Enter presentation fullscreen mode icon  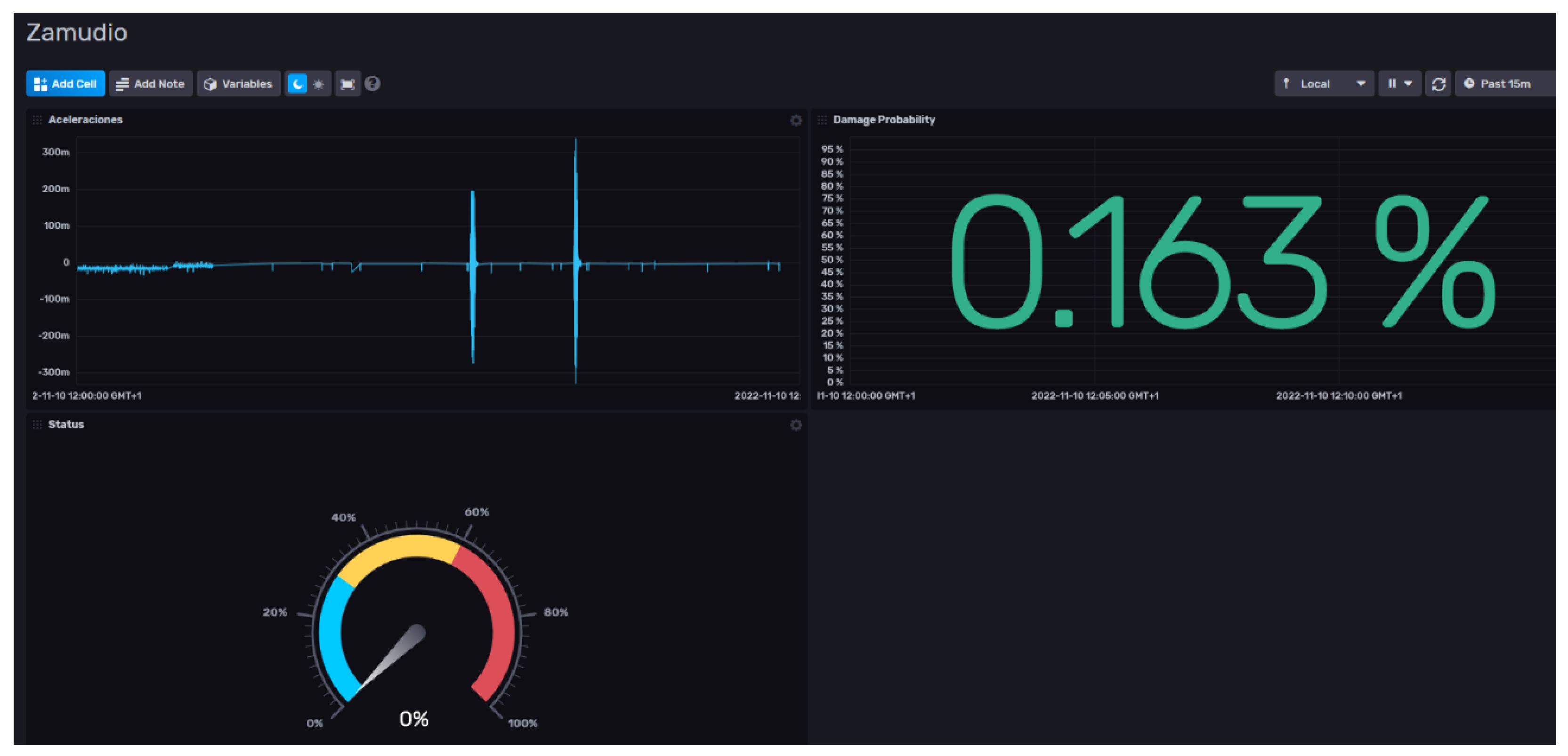[x=348, y=83]
